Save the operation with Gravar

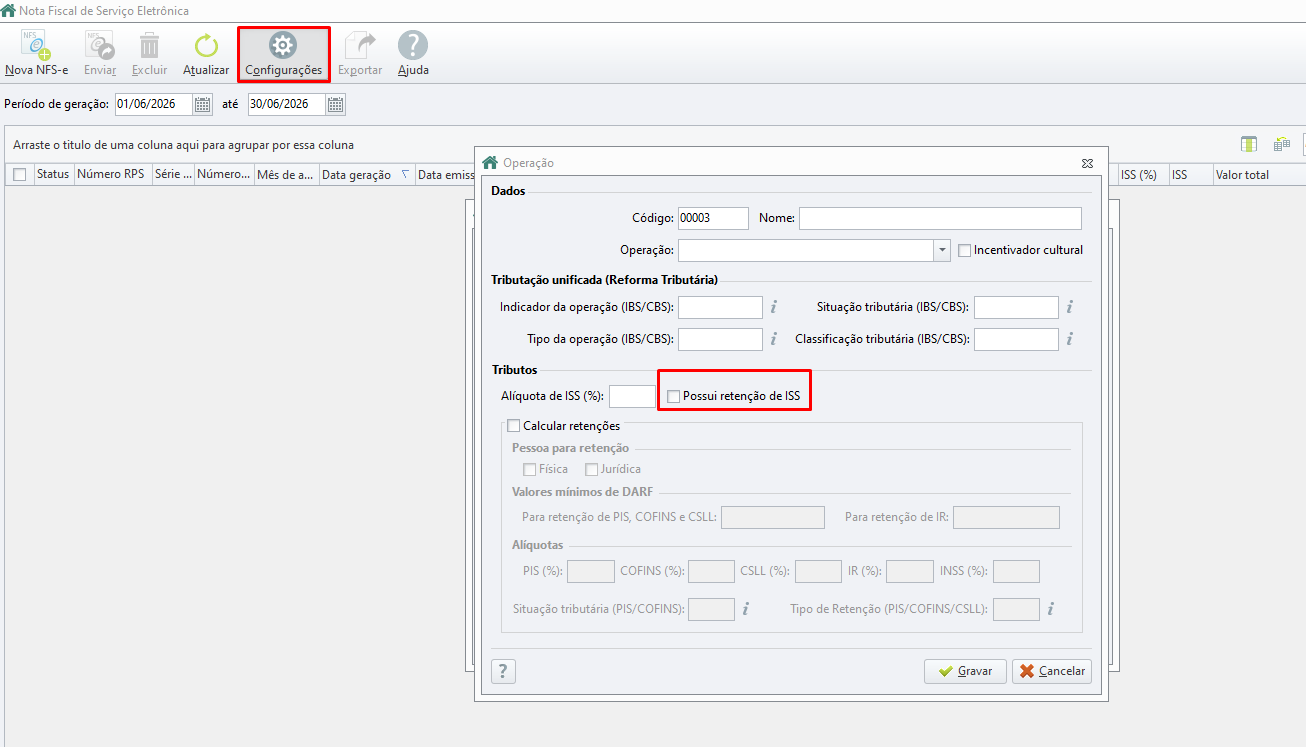[965, 671]
